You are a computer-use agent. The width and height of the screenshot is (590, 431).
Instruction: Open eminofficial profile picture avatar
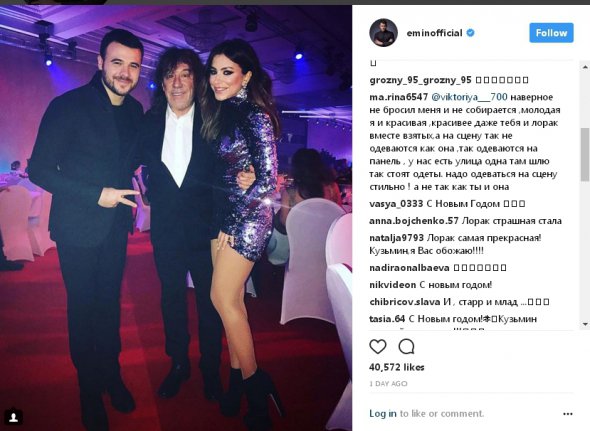point(383,33)
